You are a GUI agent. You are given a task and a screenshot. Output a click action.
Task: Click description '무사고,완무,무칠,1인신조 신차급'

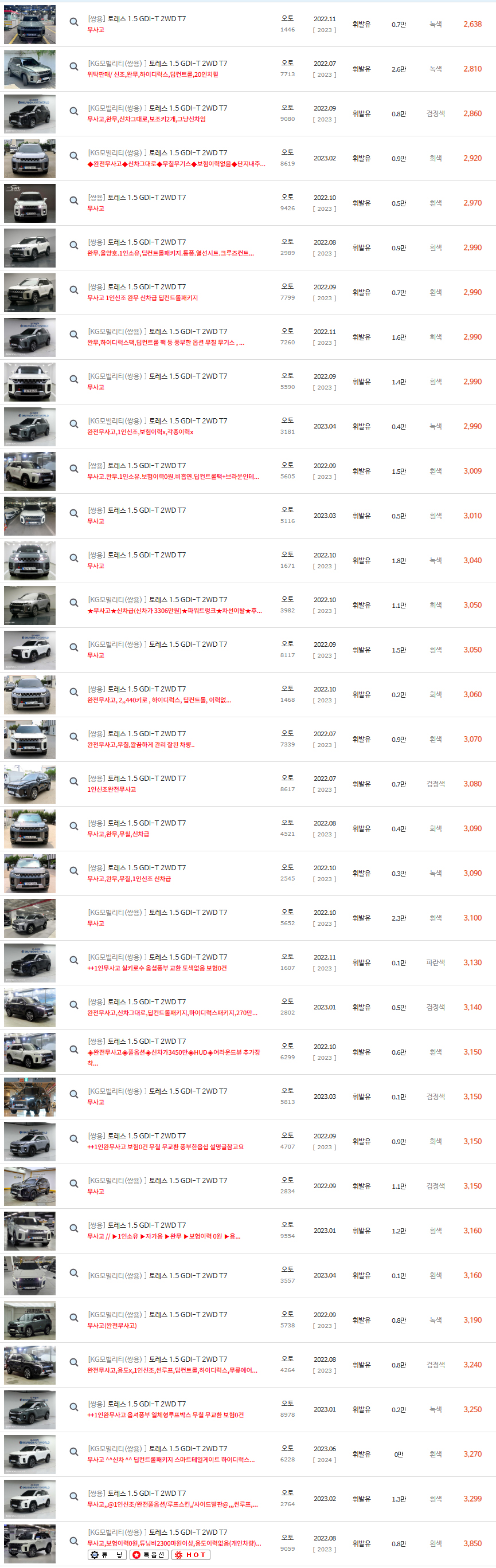(129, 879)
